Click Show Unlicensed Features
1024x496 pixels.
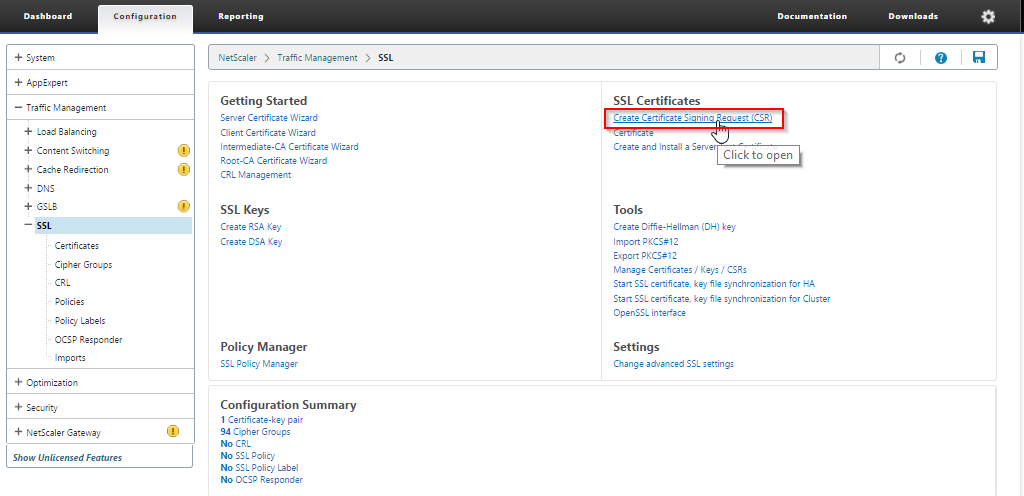click(x=67, y=458)
